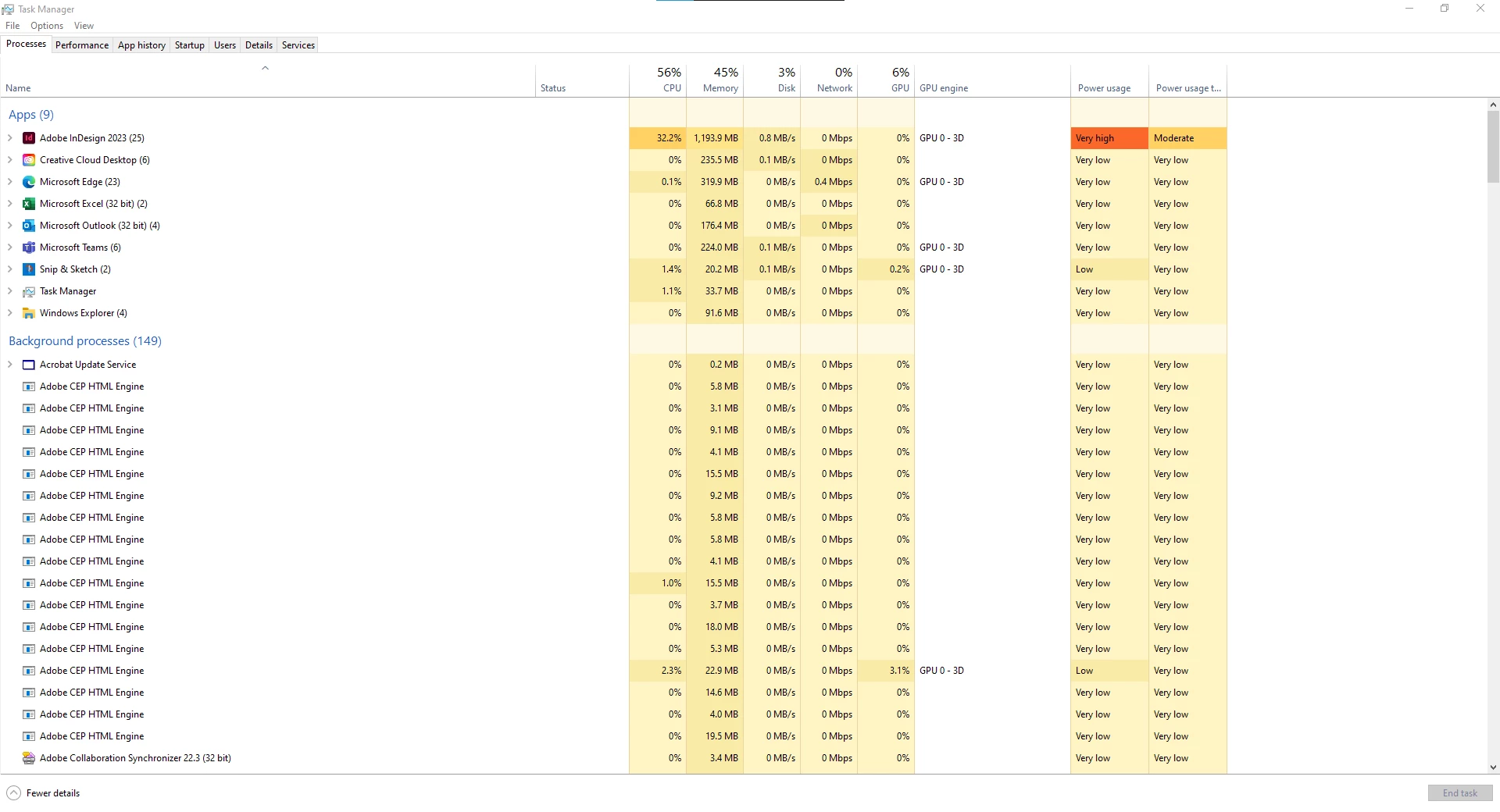
Task: Sort processes by Memory column
Action: pos(715,80)
